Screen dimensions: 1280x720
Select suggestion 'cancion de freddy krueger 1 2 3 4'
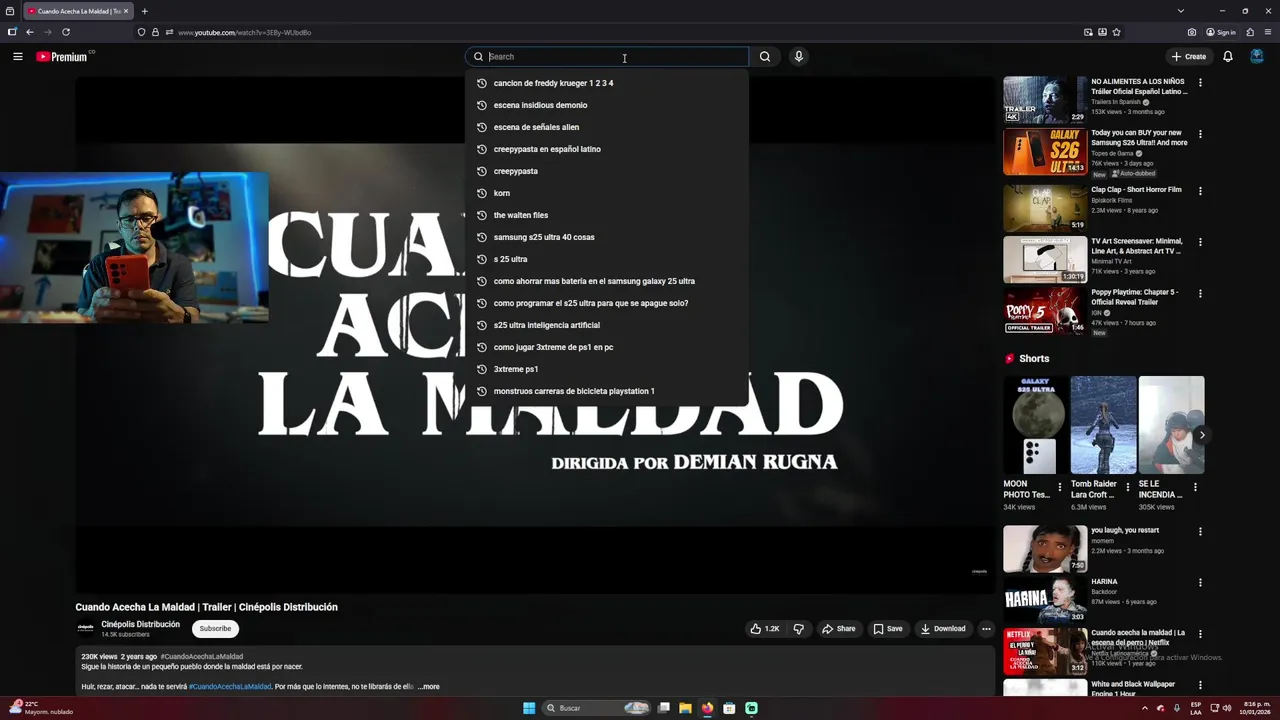point(607,83)
